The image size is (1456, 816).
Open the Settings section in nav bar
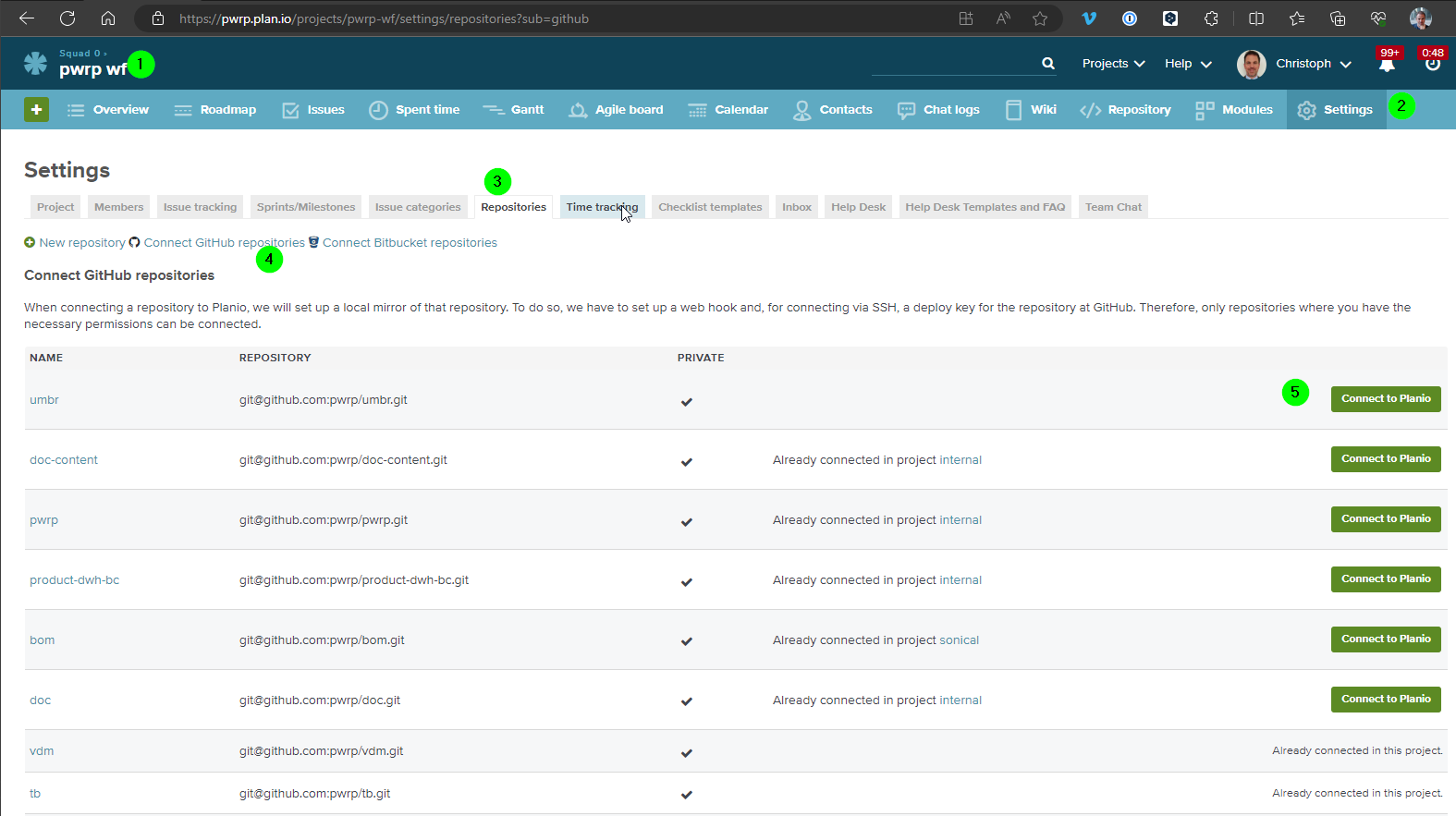[x=1336, y=110]
